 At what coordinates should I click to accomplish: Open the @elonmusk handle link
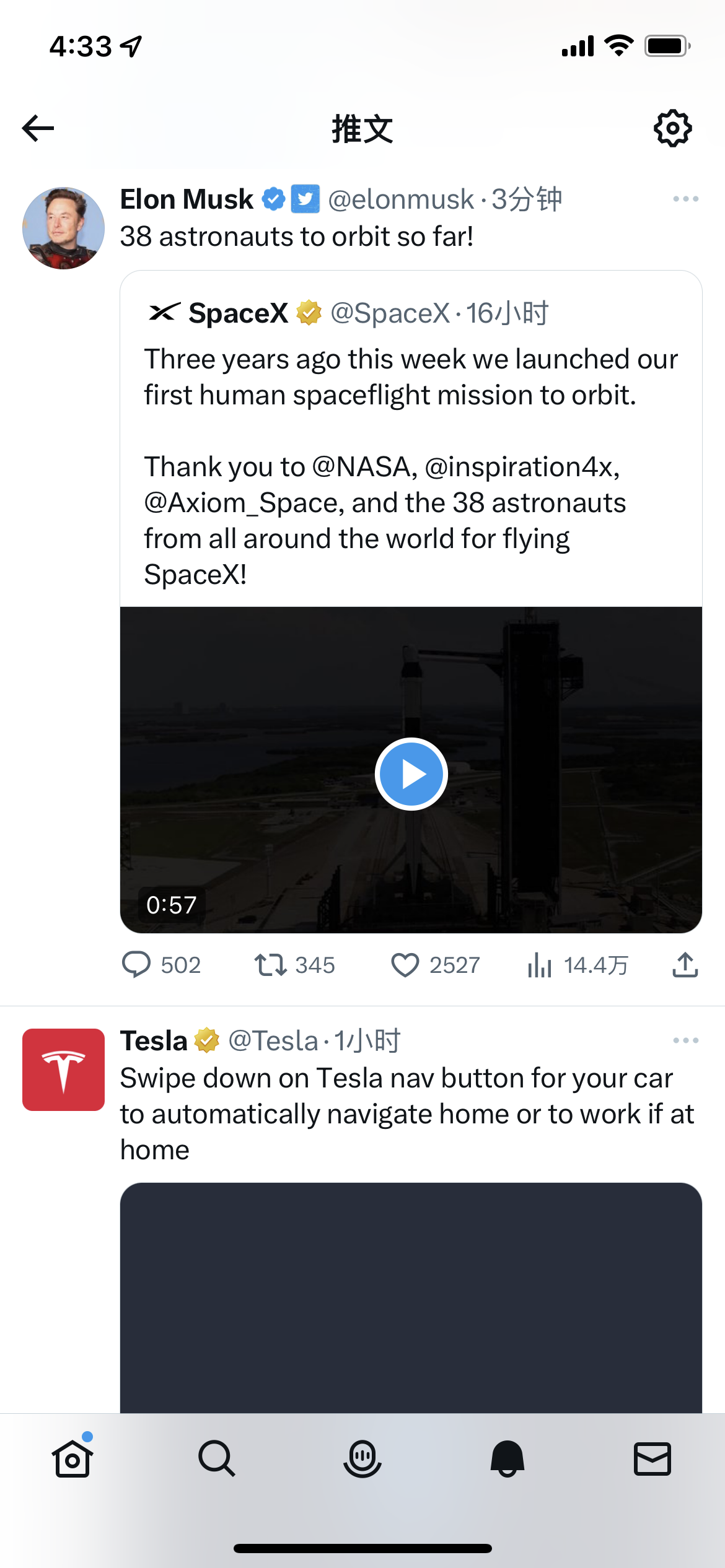click(x=401, y=199)
